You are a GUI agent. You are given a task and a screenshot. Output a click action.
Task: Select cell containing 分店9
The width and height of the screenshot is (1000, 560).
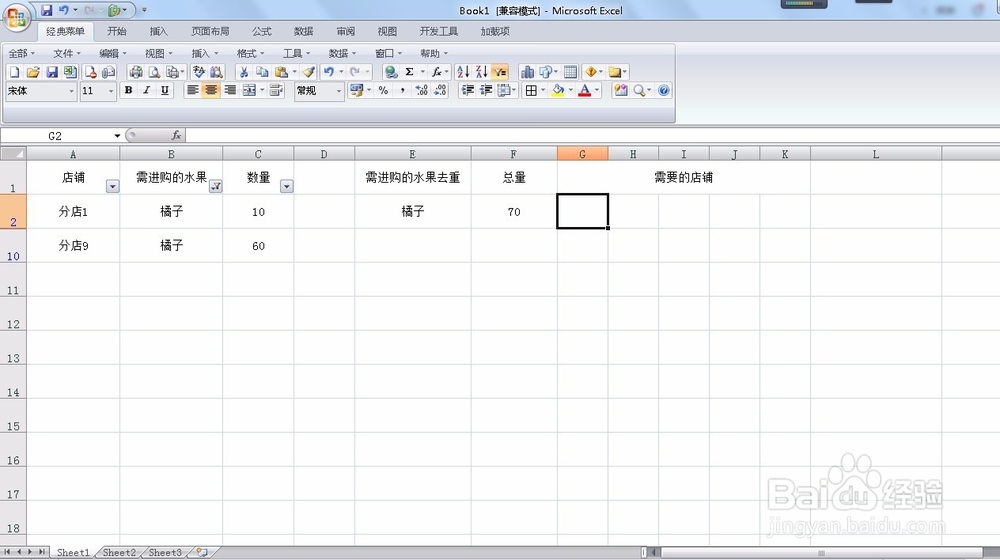[x=73, y=246]
